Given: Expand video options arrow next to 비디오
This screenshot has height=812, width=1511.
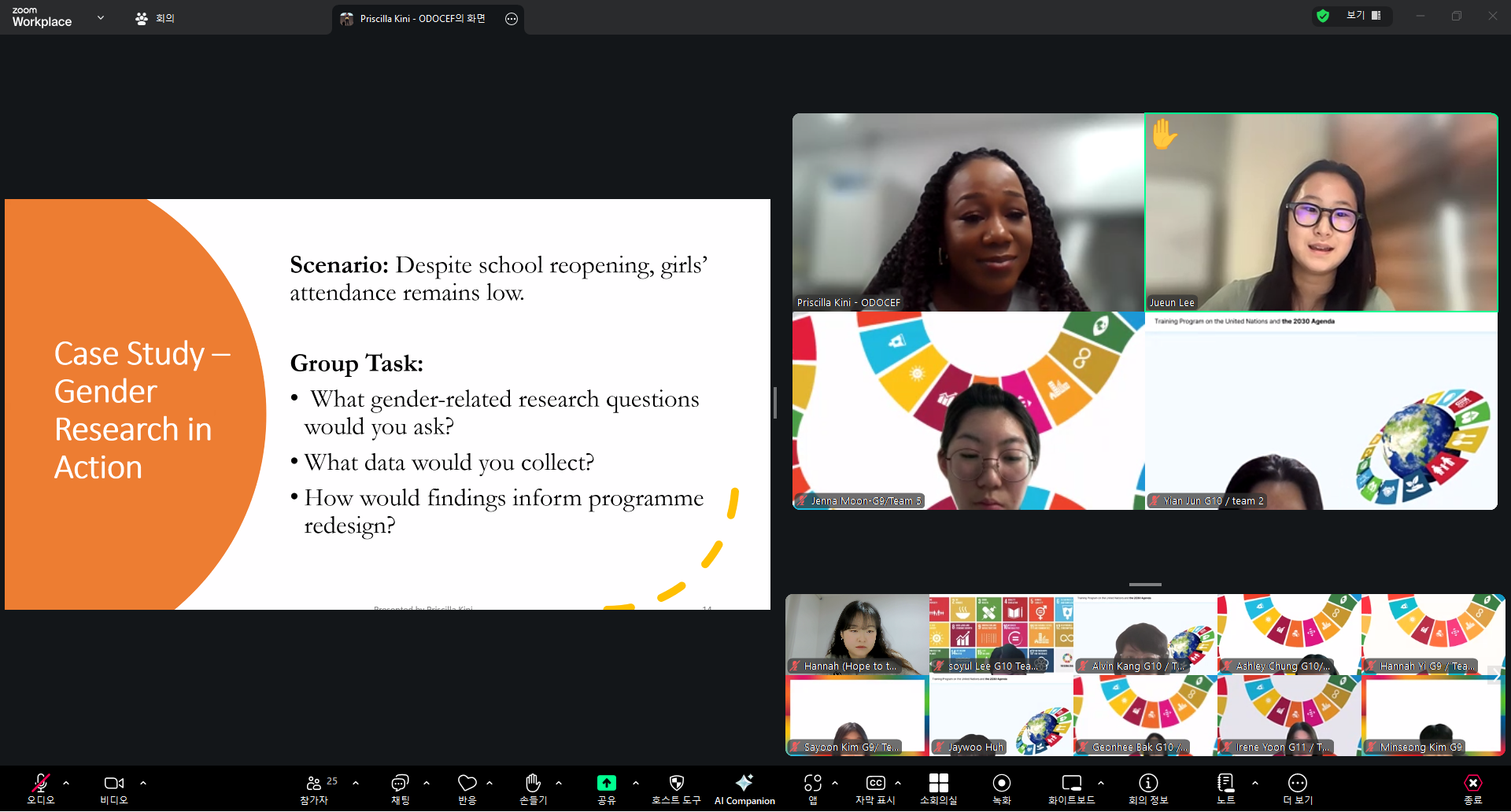Looking at the screenshot, I should click(x=143, y=783).
